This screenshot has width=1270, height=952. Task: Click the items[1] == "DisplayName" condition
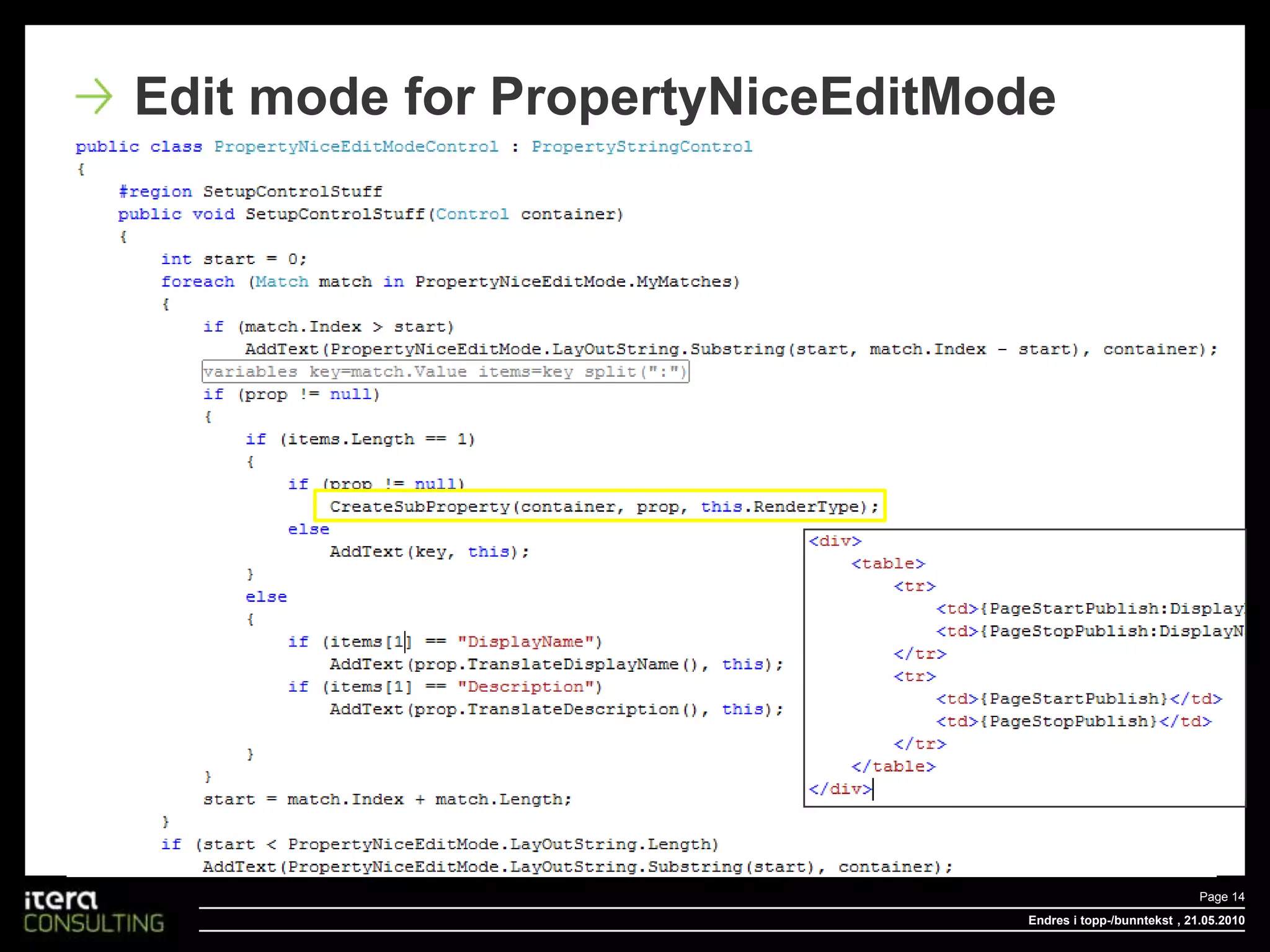click(x=445, y=642)
